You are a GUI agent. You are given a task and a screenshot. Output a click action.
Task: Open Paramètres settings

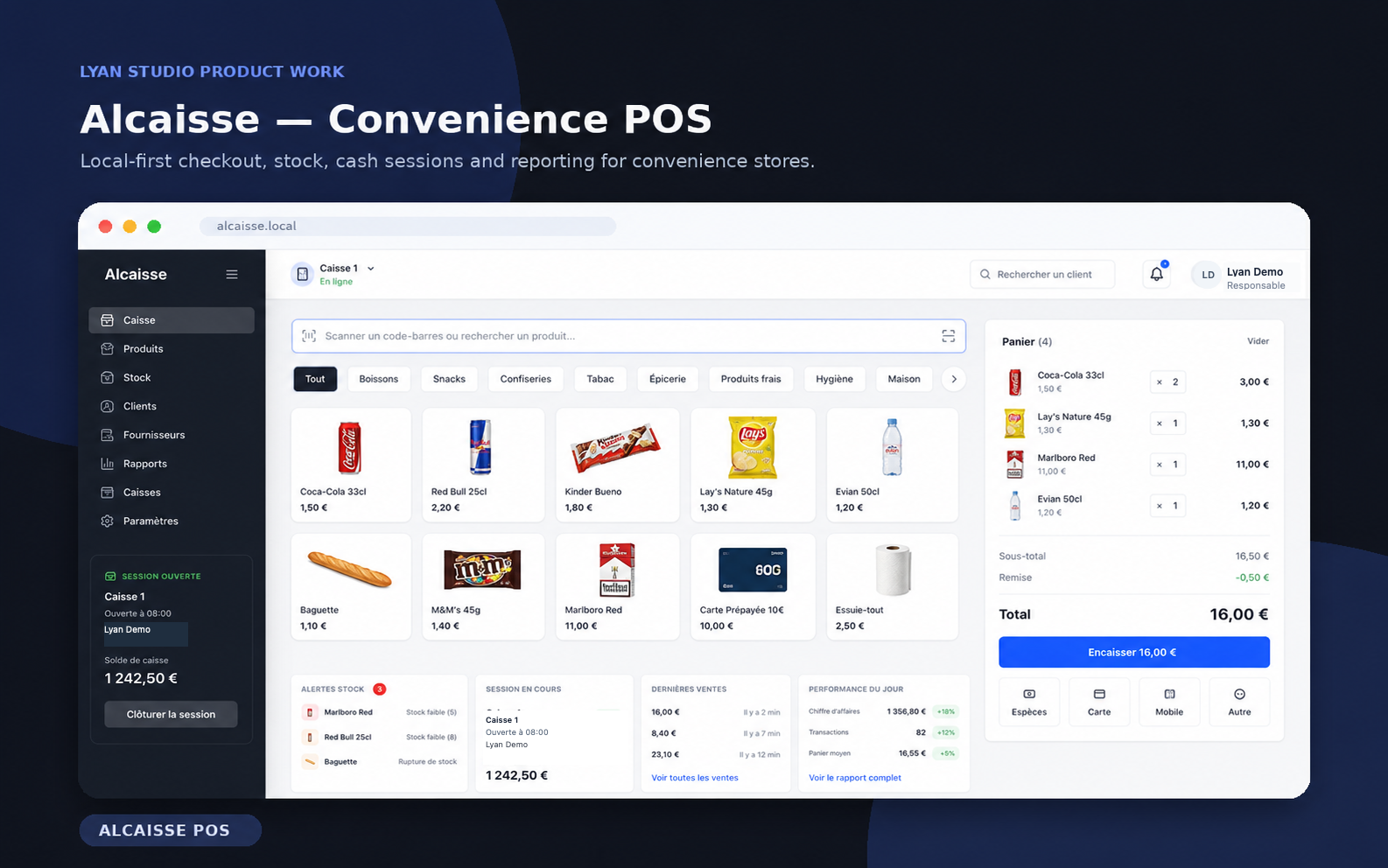point(172,521)
